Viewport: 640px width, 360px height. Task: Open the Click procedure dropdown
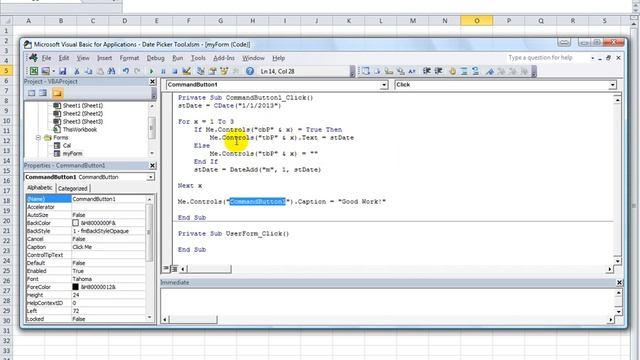[612, 85]
